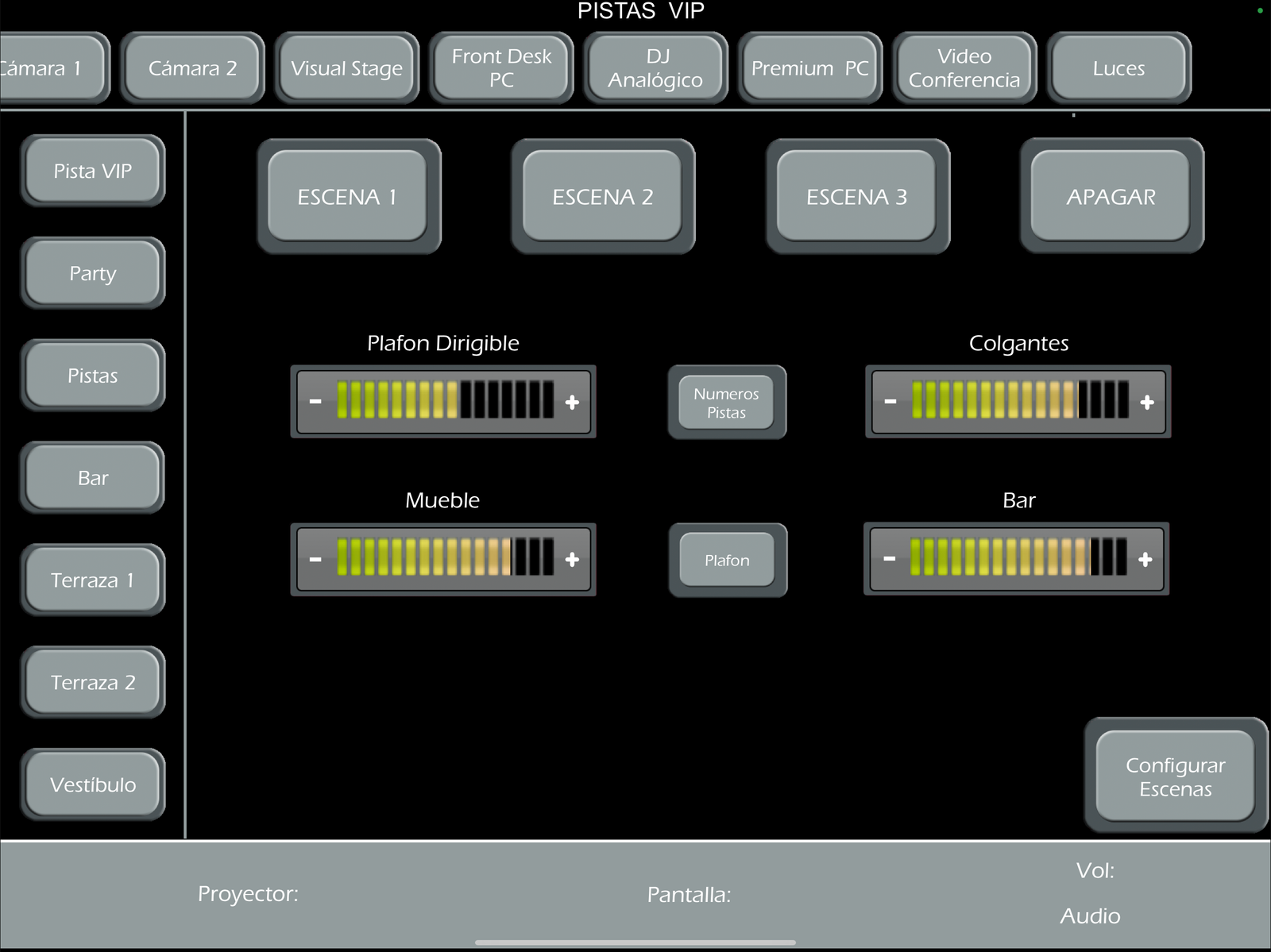Viewport: 1271px width, 952px height.
Task: Open the Luces source tab
Action: pos(1118,68)
